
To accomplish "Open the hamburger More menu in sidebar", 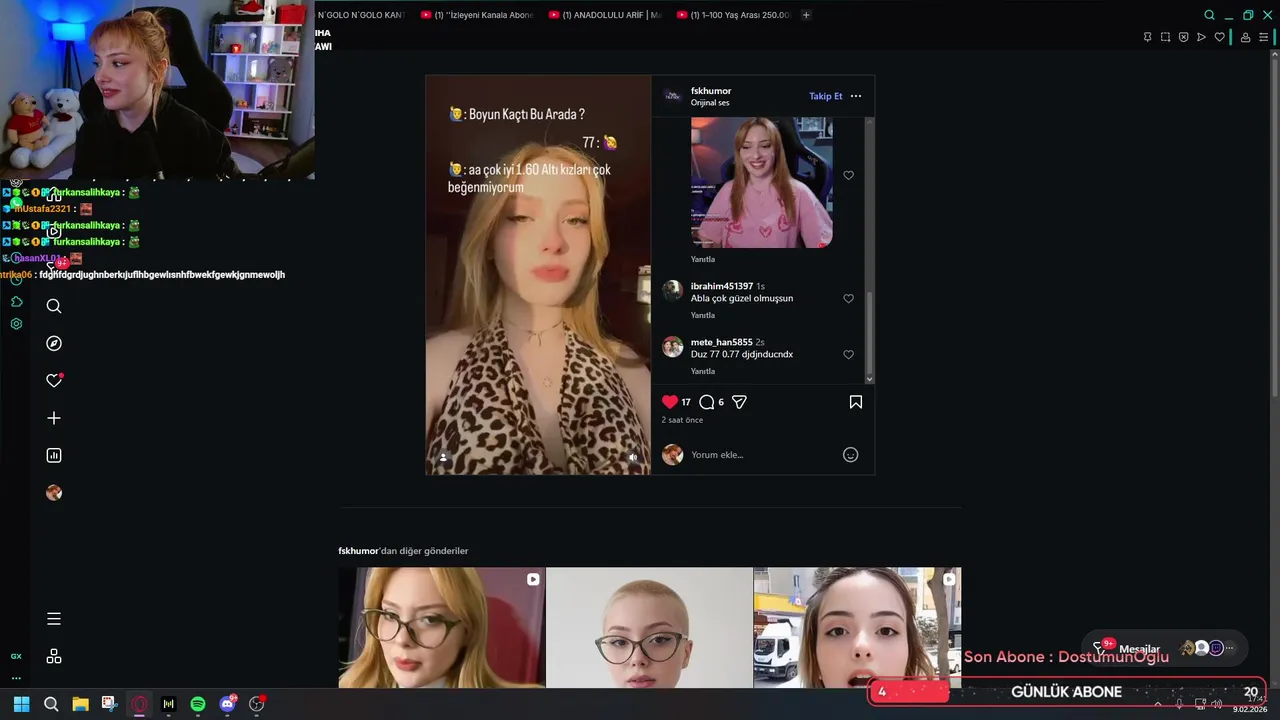I will (54, 619).
